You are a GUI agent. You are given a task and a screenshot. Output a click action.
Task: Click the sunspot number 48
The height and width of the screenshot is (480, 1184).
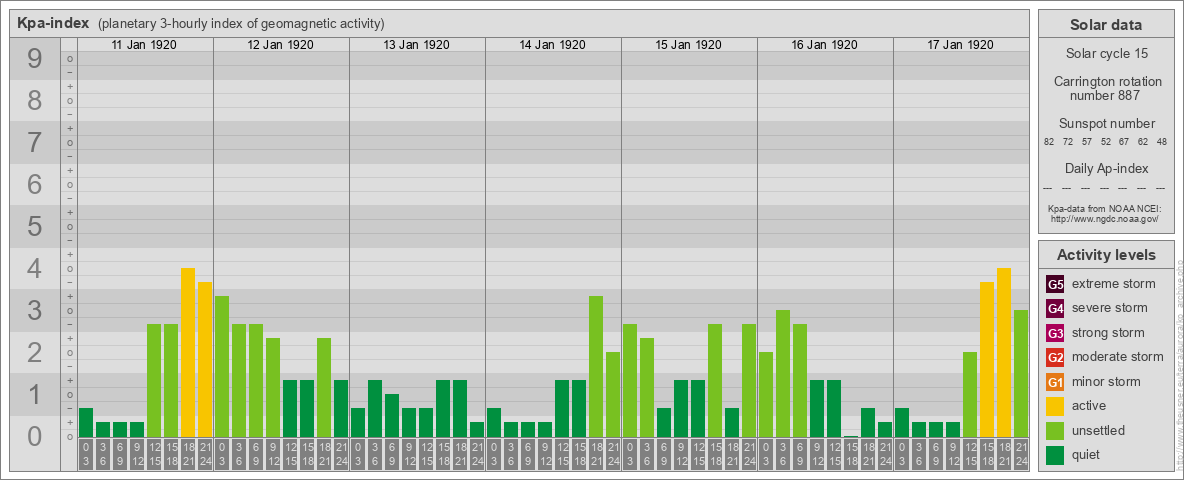1162,142
